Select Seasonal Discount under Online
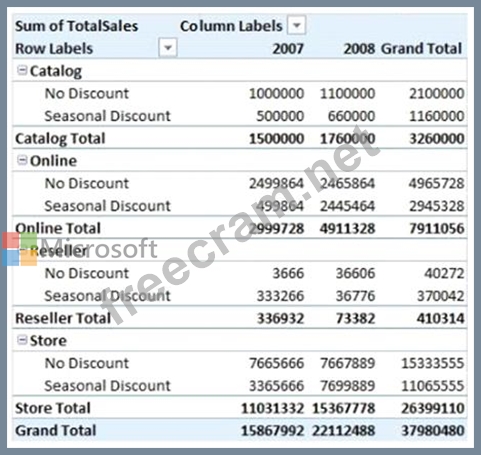The image size is (481, 455). (107, 206)
